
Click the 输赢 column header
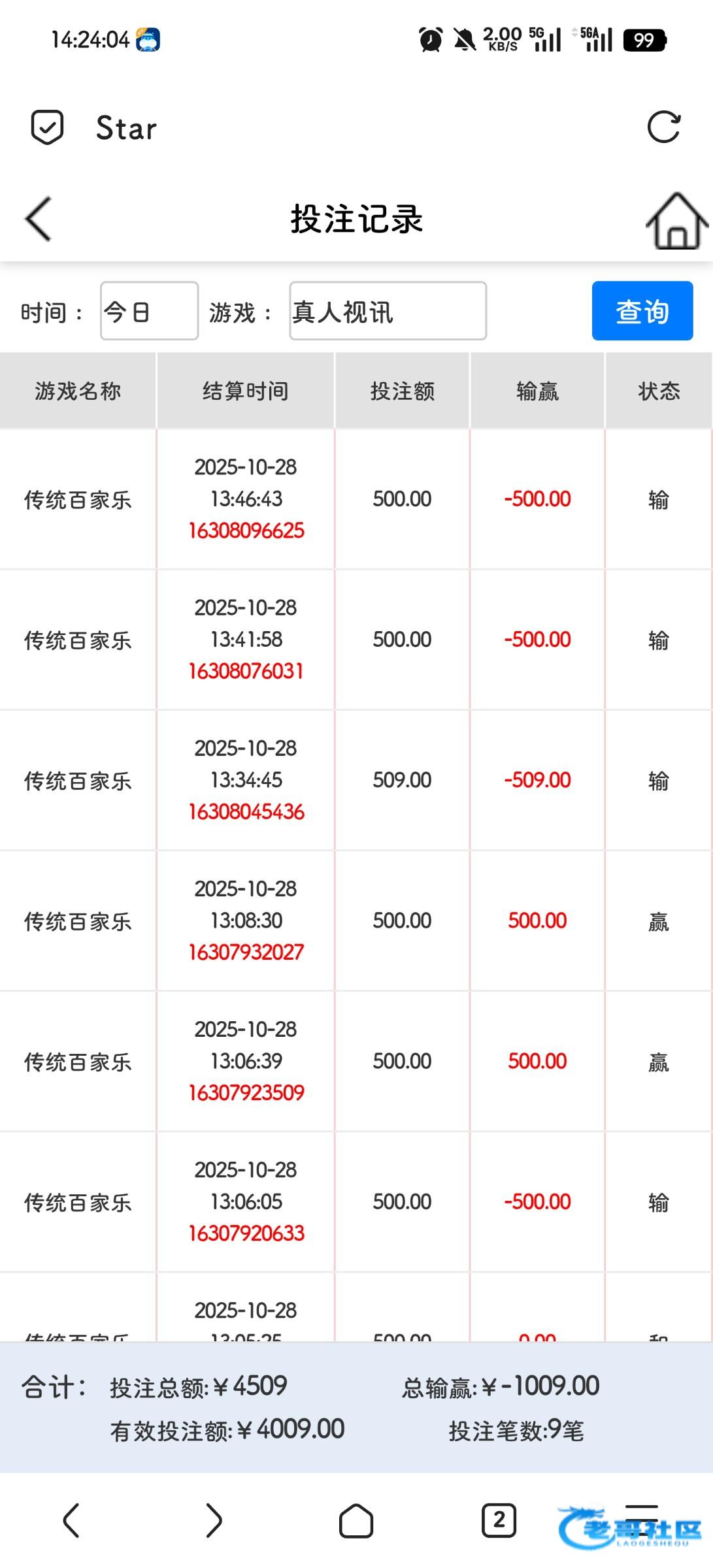pyautogui.click(x=537, y=391)
